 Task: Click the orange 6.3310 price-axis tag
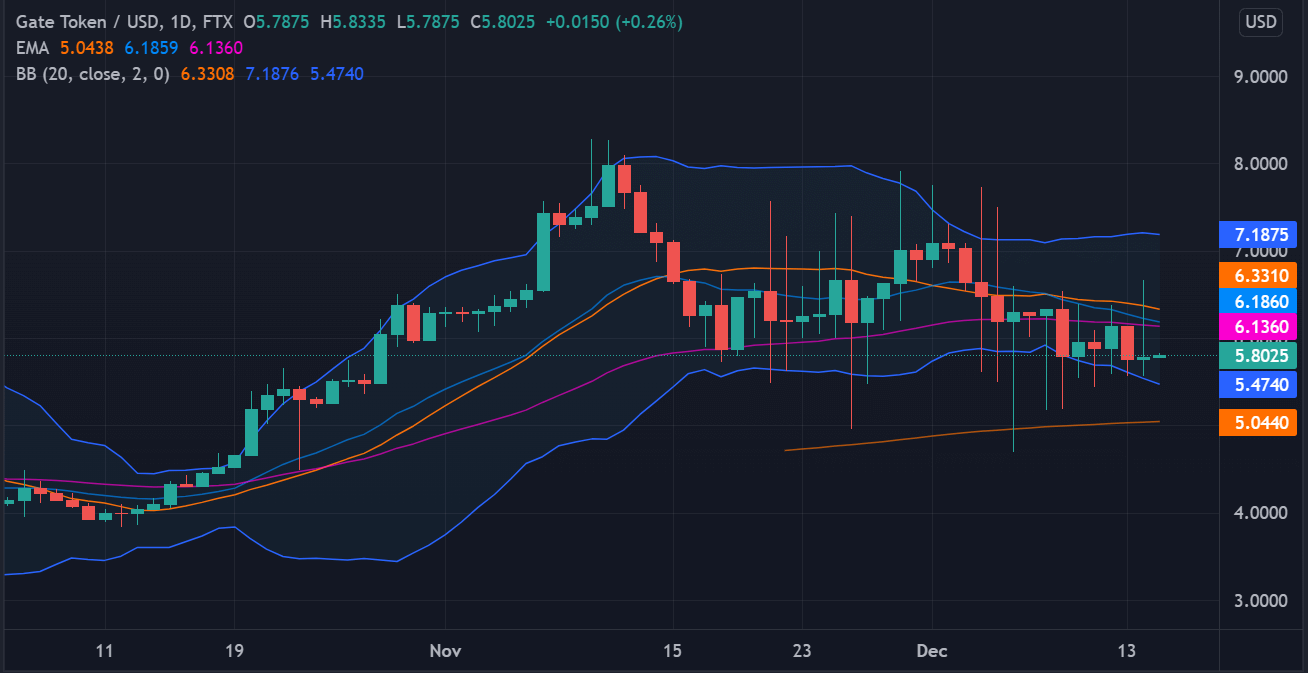click(1258, 275)
